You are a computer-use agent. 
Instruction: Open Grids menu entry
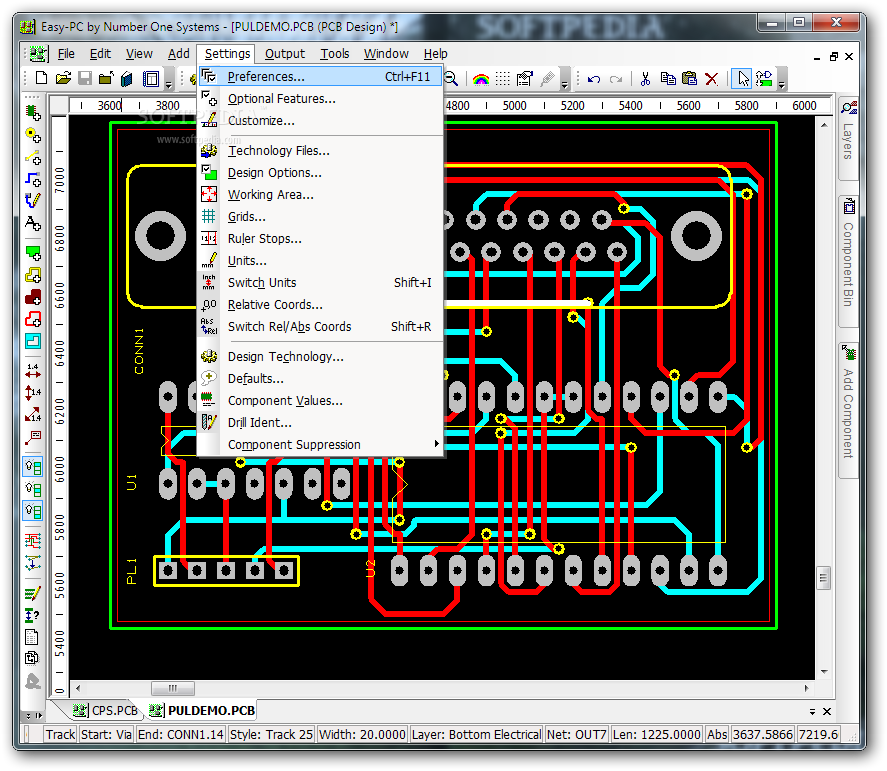click(x=320, y=217)
